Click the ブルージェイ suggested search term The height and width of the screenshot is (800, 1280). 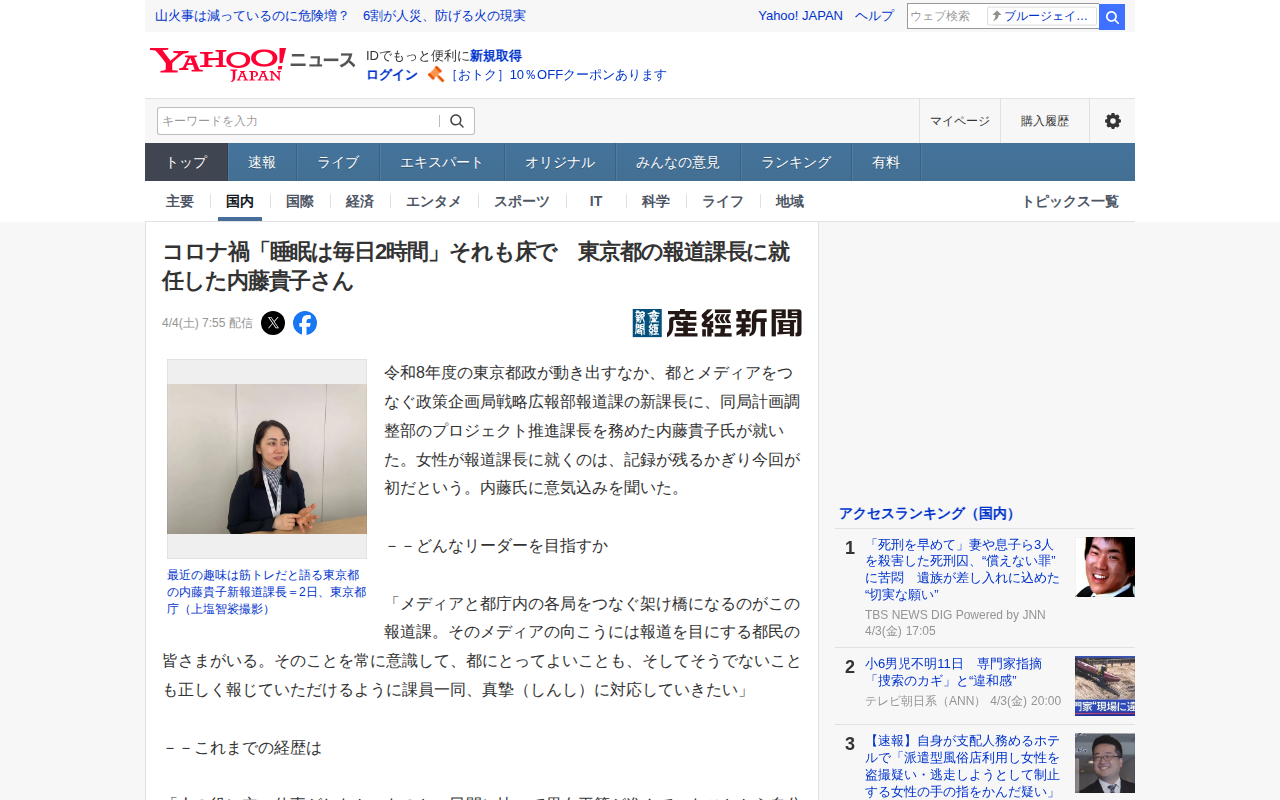(x=1042, y=16)
